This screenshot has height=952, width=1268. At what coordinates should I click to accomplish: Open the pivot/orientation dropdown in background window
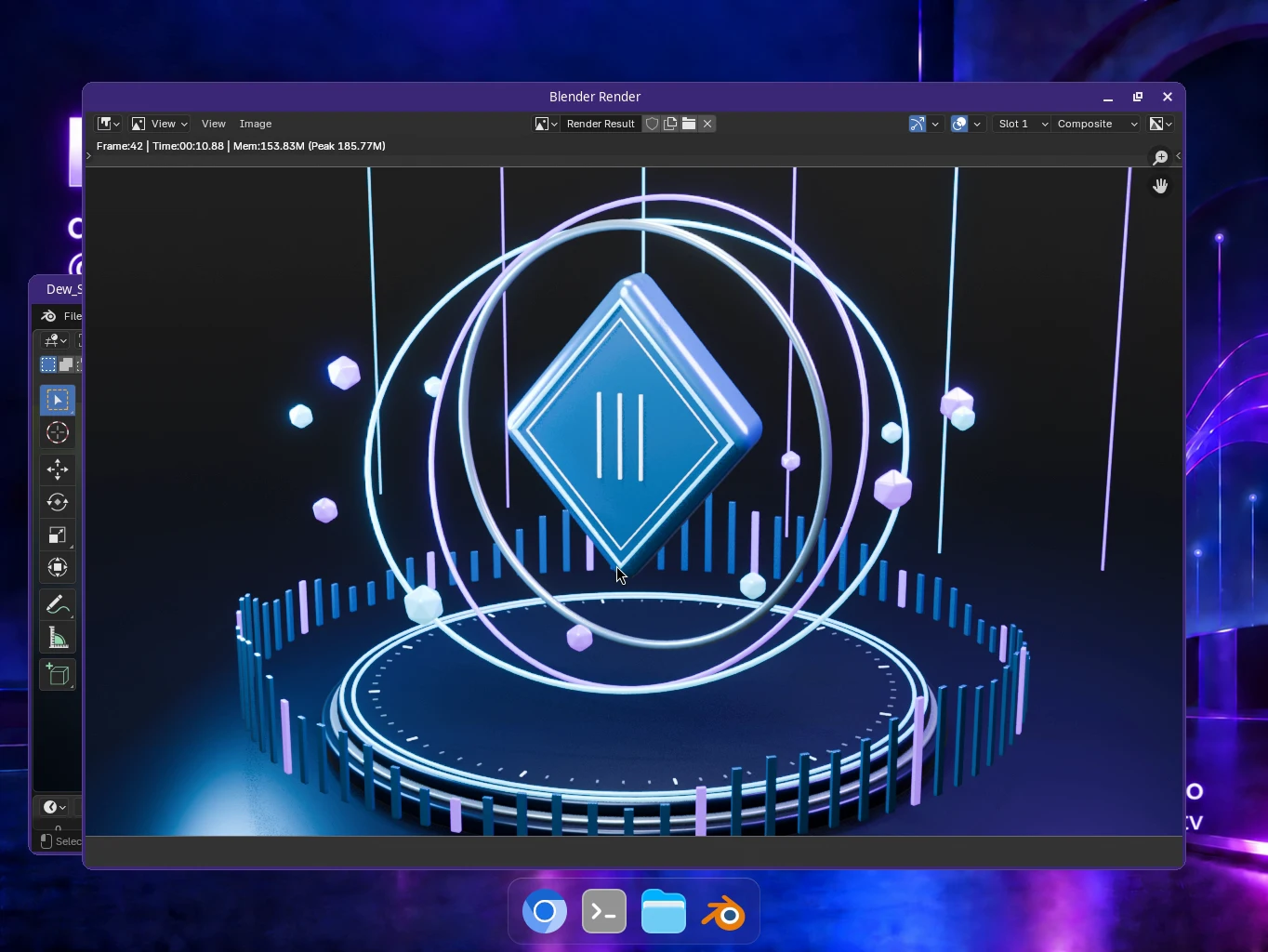click(56, 340)
